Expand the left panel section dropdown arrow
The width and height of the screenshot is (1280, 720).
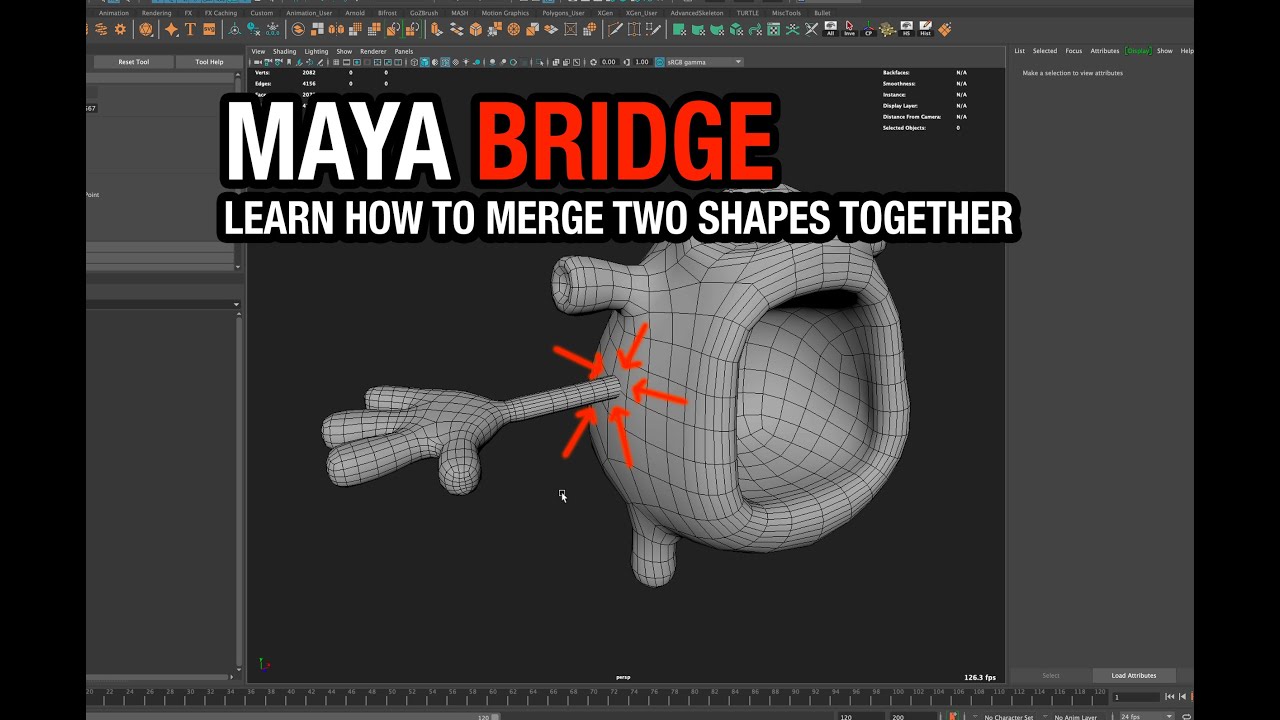[x=237, y=304]
